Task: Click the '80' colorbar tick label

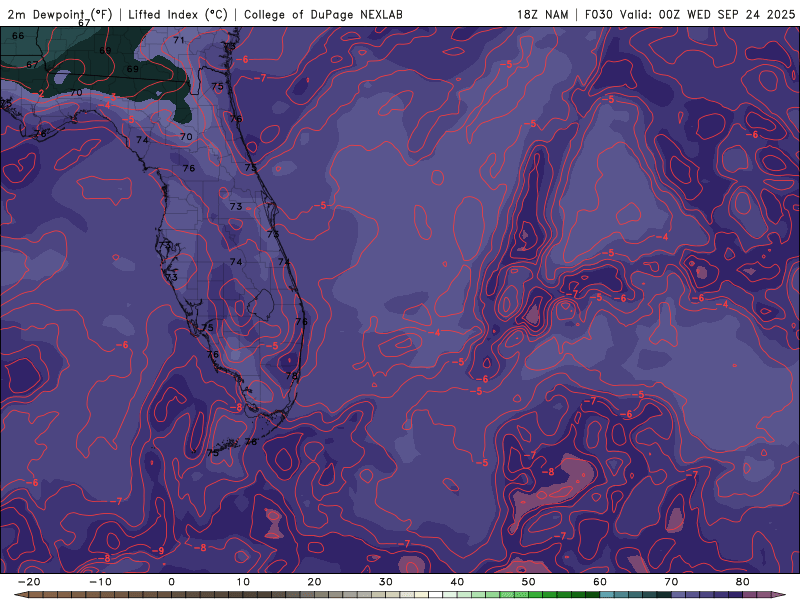Action: 743,582
